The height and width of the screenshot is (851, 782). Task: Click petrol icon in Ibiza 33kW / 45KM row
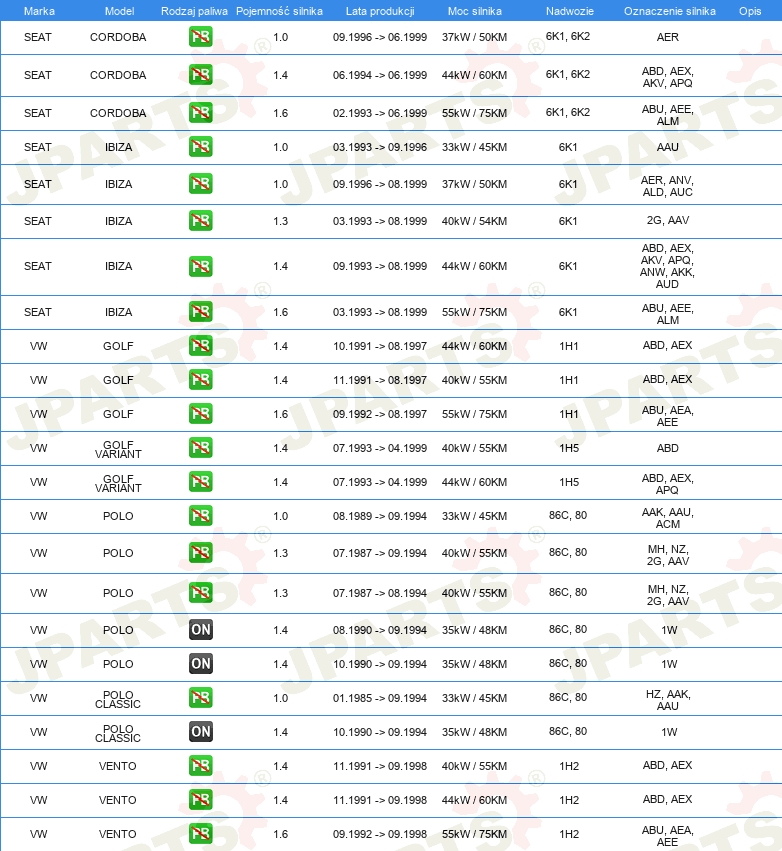[200, 147]
